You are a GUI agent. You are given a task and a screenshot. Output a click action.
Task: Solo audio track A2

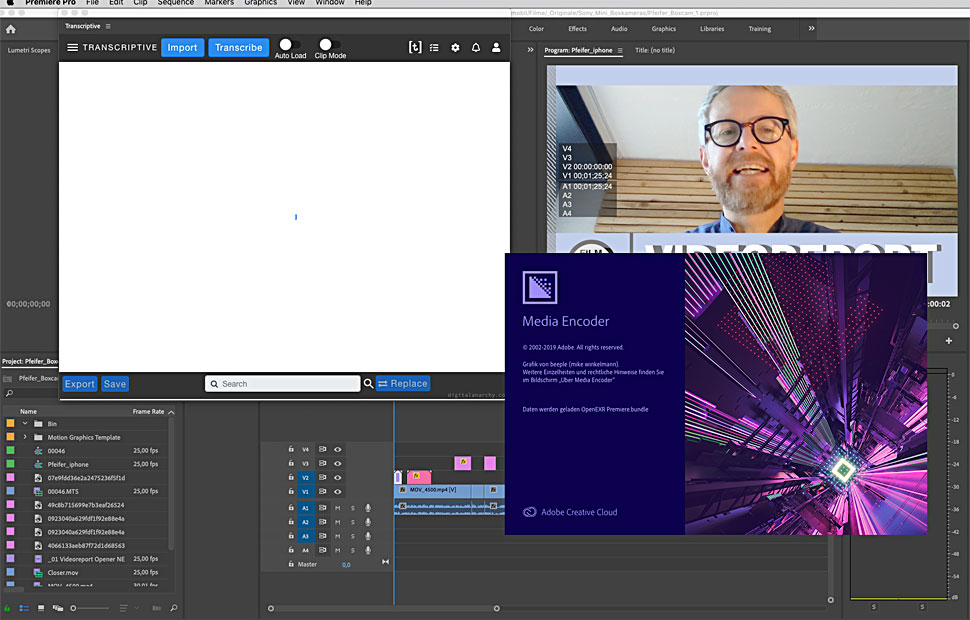tap(353, 522)
